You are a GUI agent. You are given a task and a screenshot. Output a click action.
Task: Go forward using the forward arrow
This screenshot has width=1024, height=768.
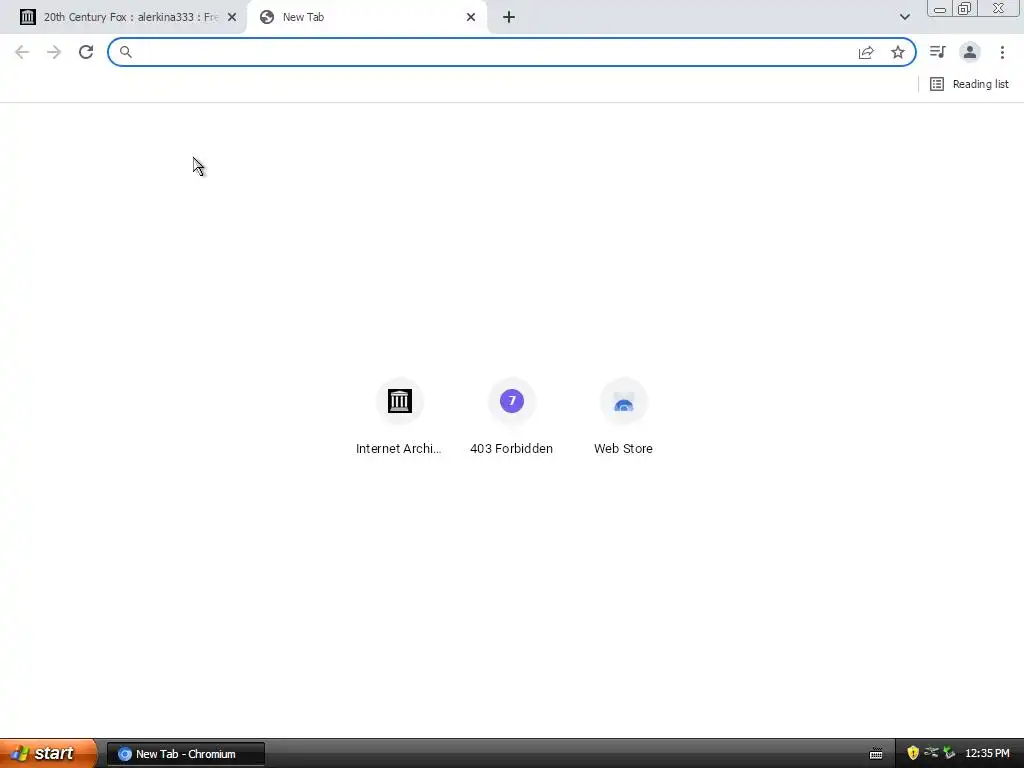click(x=54, y=52)
